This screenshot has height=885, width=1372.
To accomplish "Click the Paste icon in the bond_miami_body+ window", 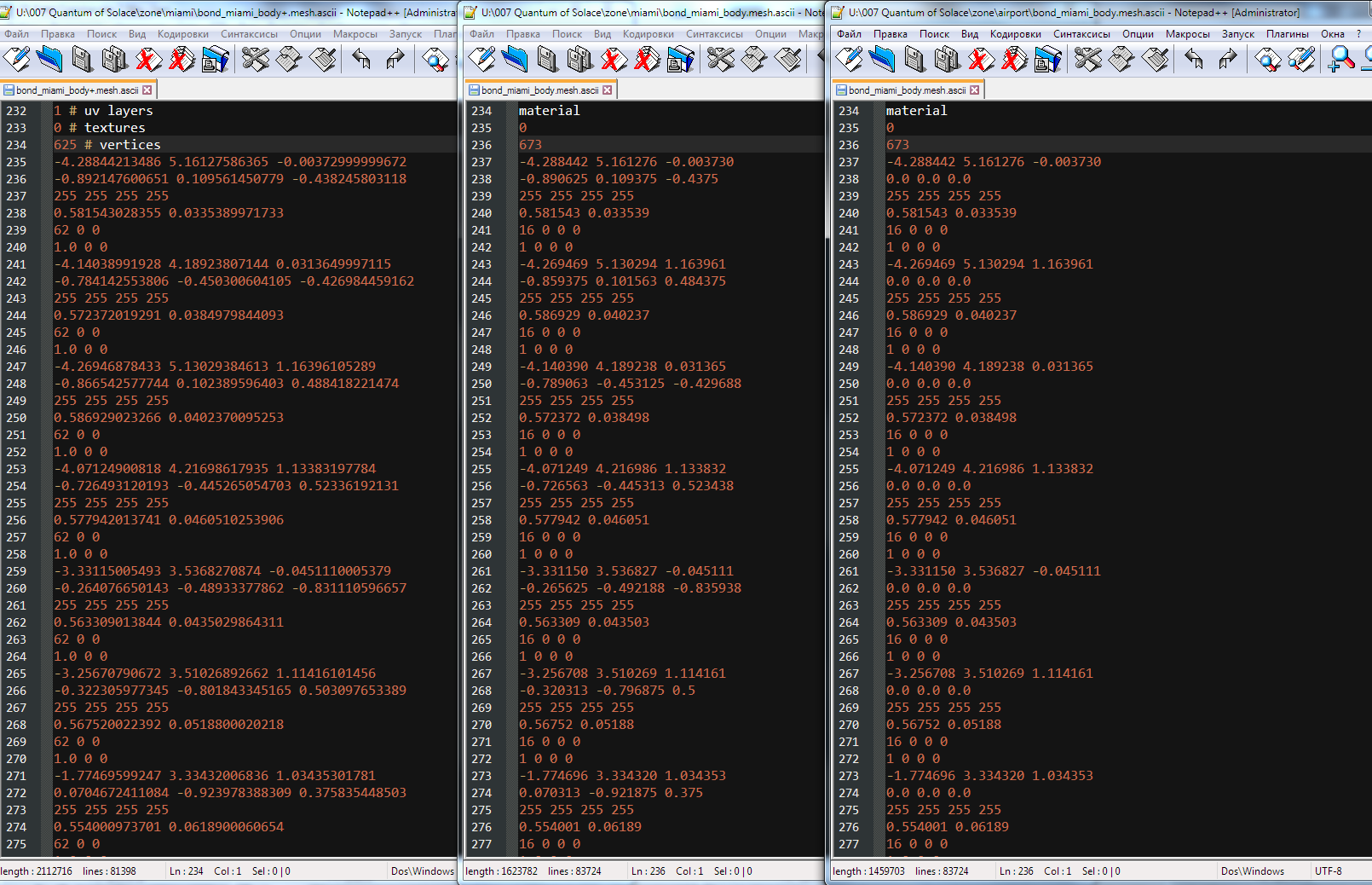I will point(323,59).
